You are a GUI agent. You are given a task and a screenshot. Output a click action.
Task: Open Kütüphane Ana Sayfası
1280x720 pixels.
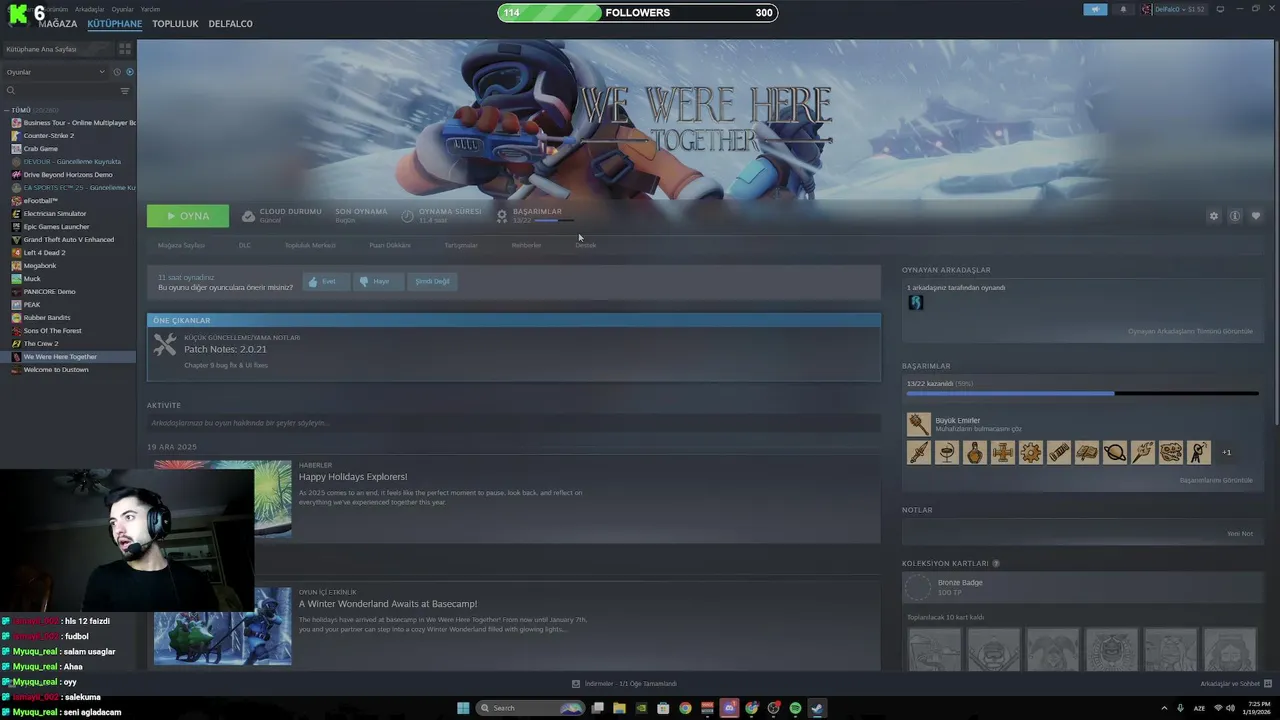[58, 48]
